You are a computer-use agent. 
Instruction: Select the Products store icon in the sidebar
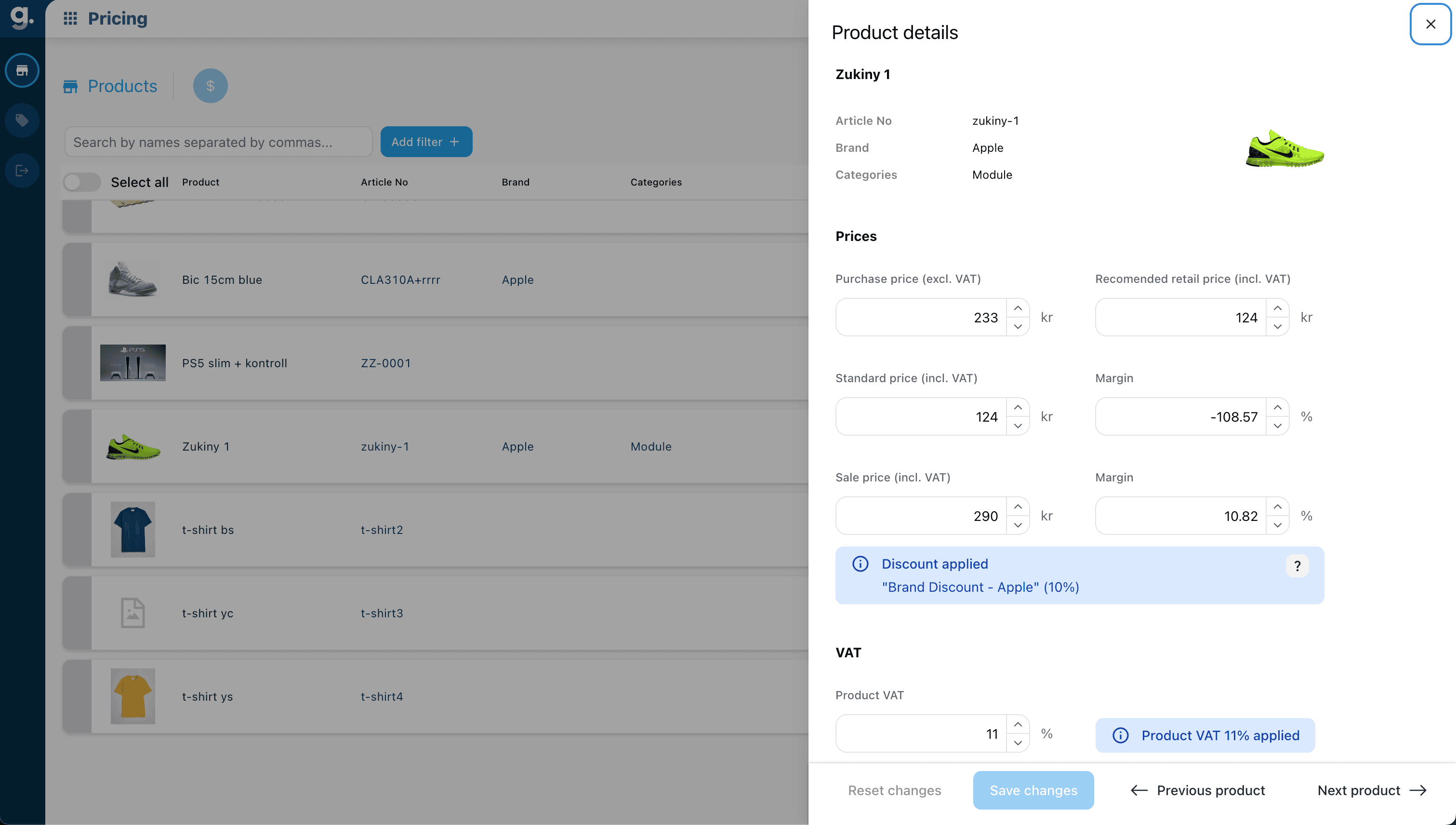22,70
